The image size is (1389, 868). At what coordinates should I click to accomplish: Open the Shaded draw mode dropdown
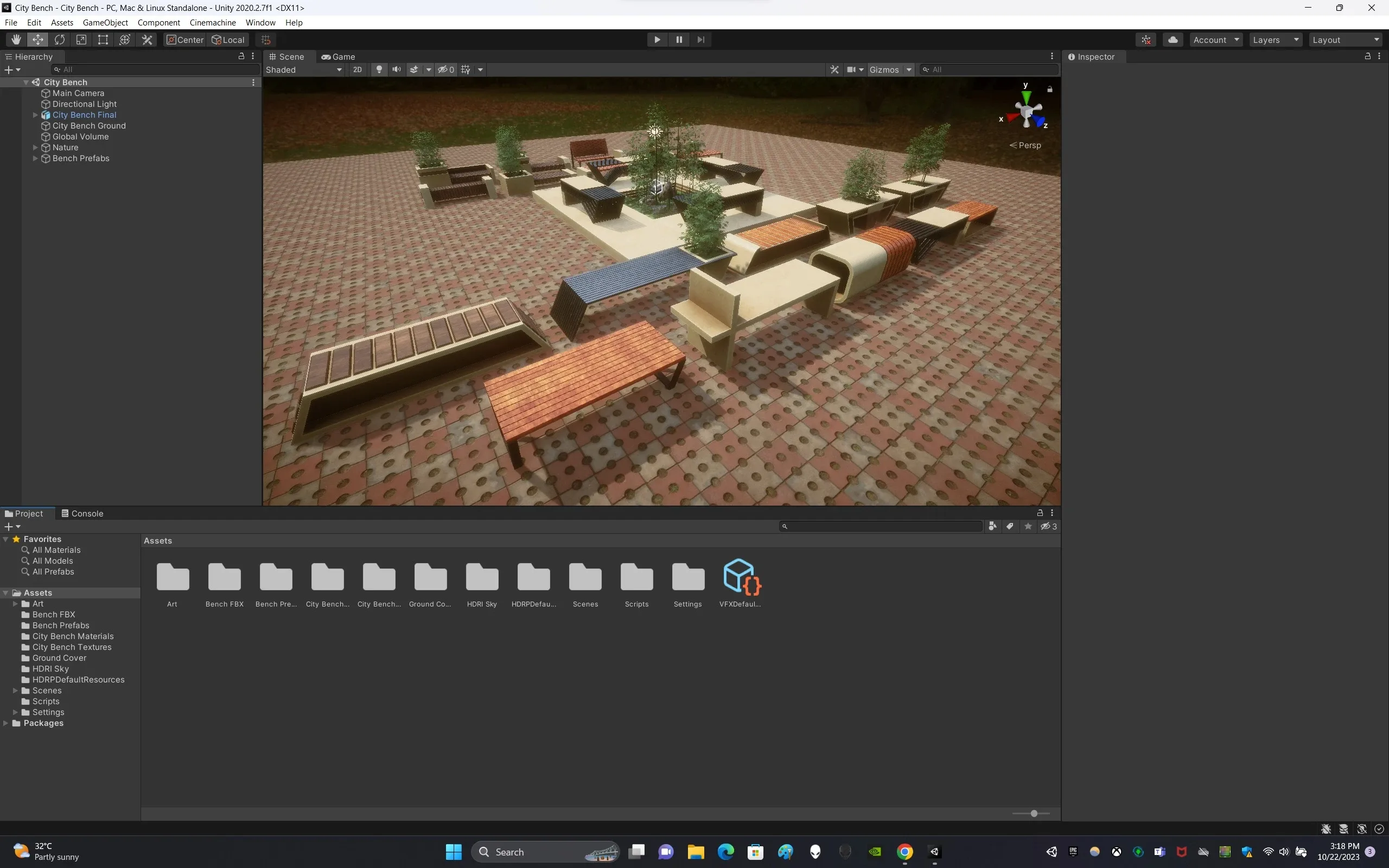304,69
